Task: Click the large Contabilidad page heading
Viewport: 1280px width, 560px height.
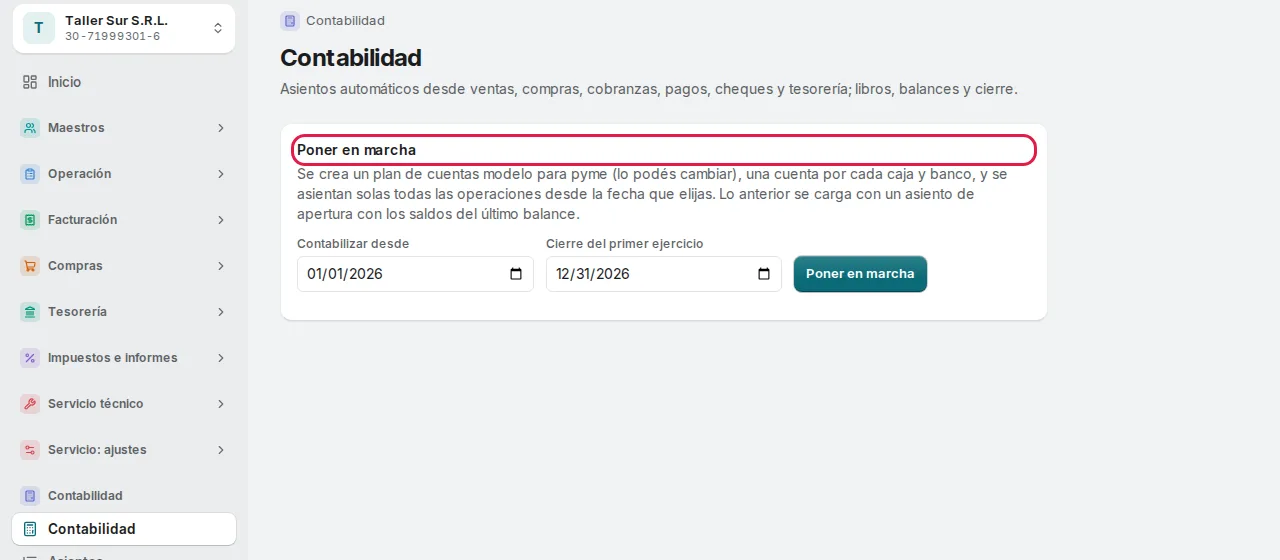Action: (351, 58)
